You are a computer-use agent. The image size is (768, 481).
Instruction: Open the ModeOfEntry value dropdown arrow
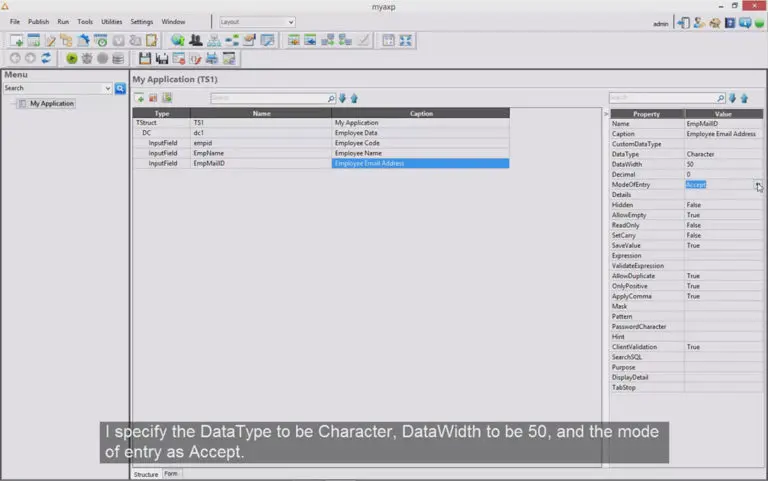[758, 185]
